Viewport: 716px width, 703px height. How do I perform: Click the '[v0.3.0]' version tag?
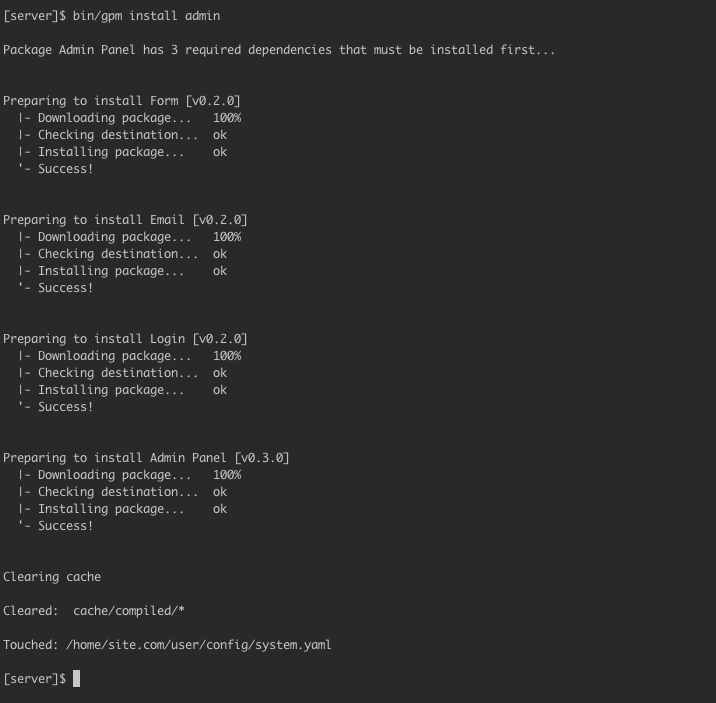[x=261, y=457]
